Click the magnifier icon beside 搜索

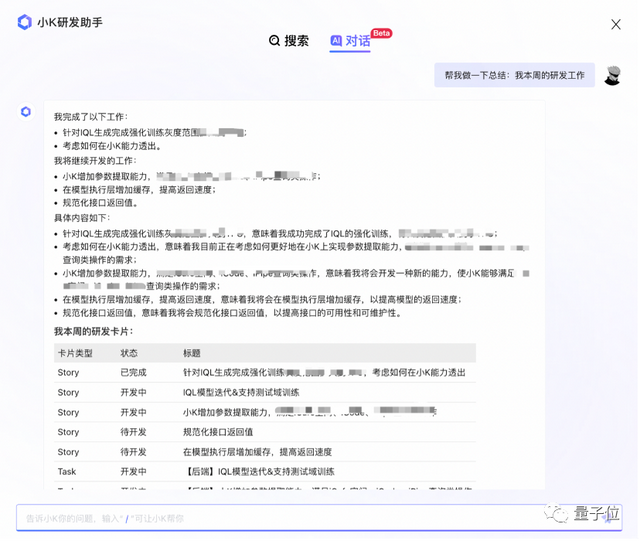pos(274,41)
